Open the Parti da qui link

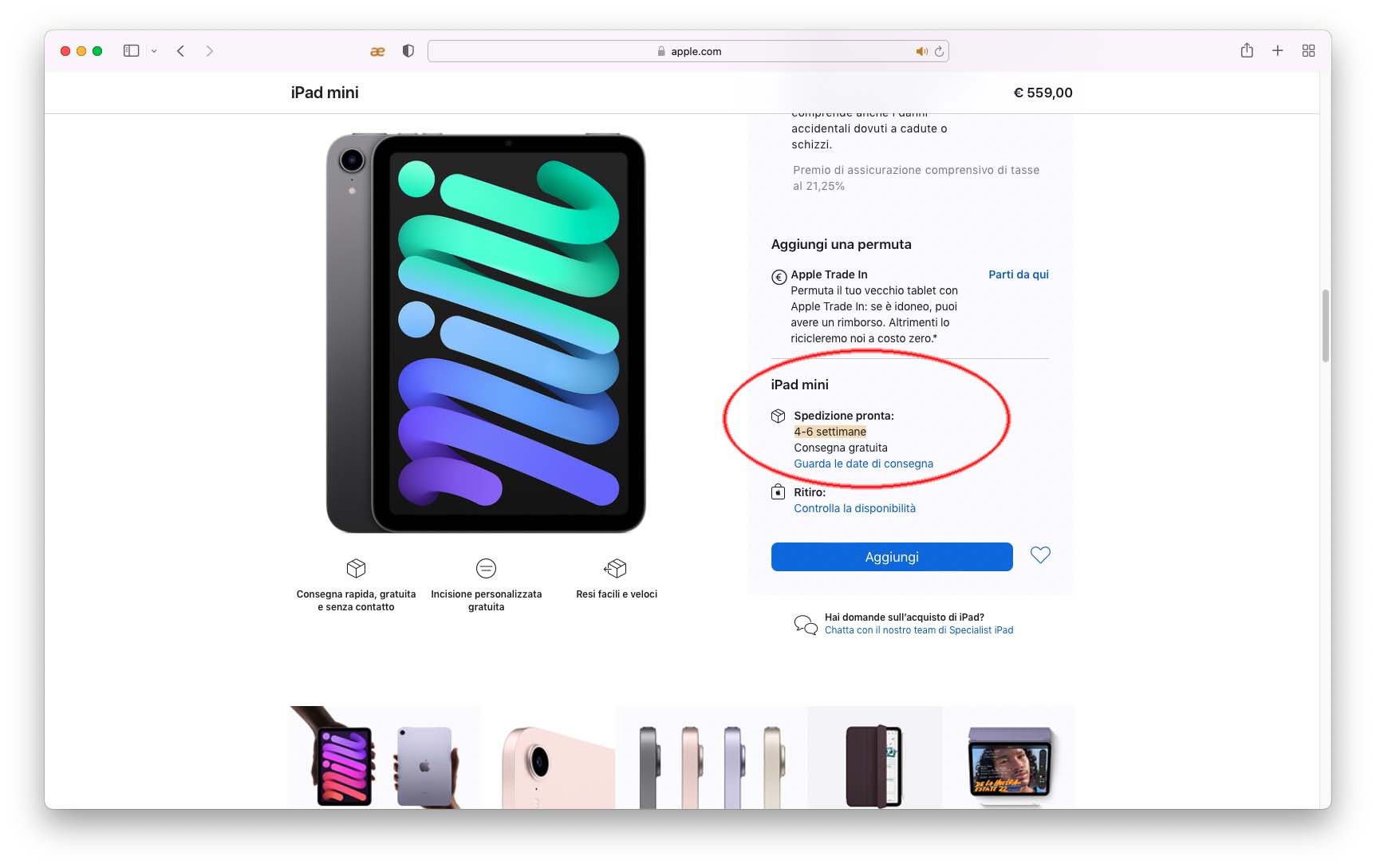1019,274
